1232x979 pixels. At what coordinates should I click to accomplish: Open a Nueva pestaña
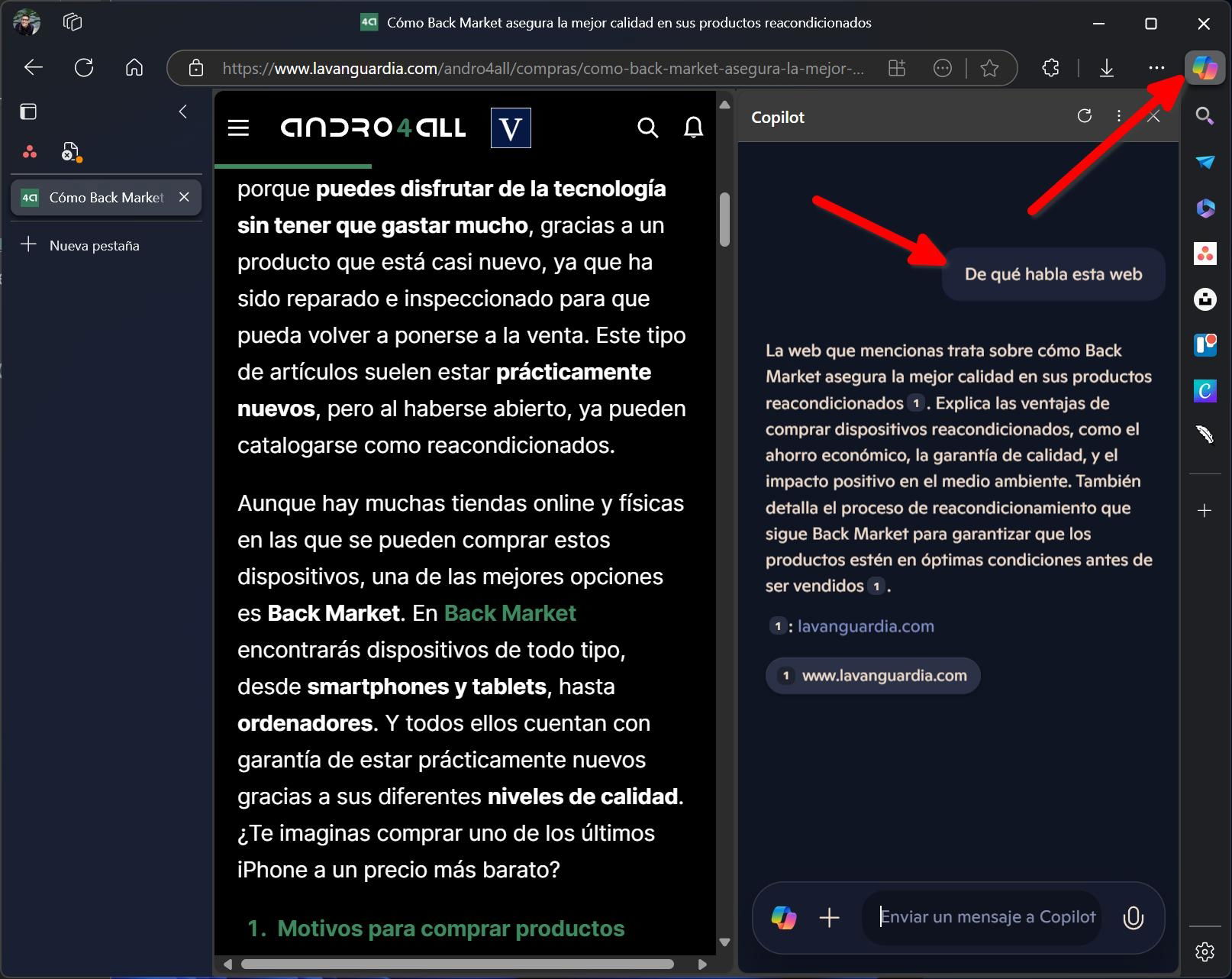(x=79, y=245)
